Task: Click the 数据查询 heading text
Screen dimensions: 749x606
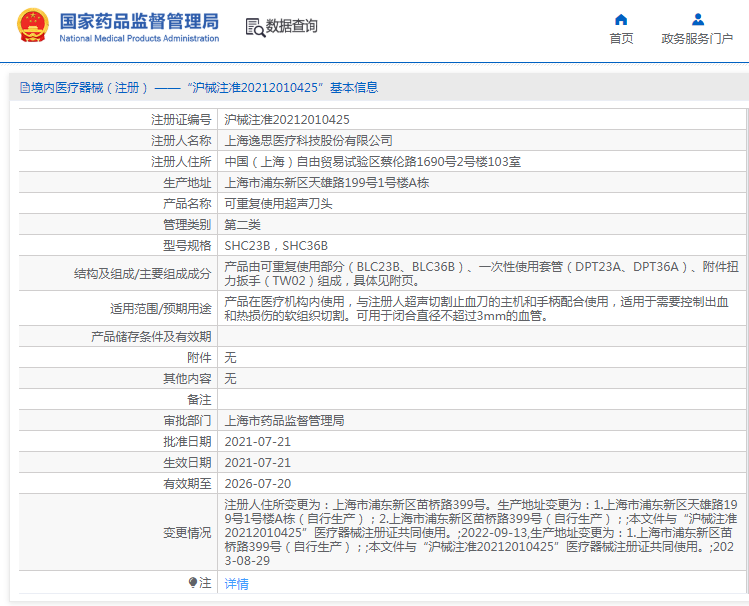Action: click(291, 26)
